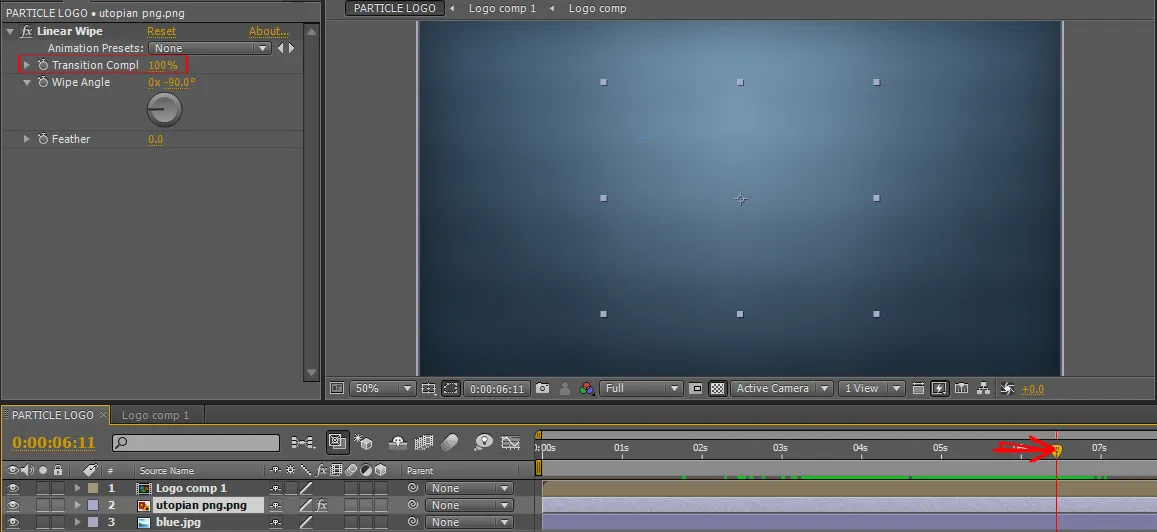Click parent pick whip for utopian png.png
The width and height of the screenshot is (1157, 532).
click(x=412, y=505)
